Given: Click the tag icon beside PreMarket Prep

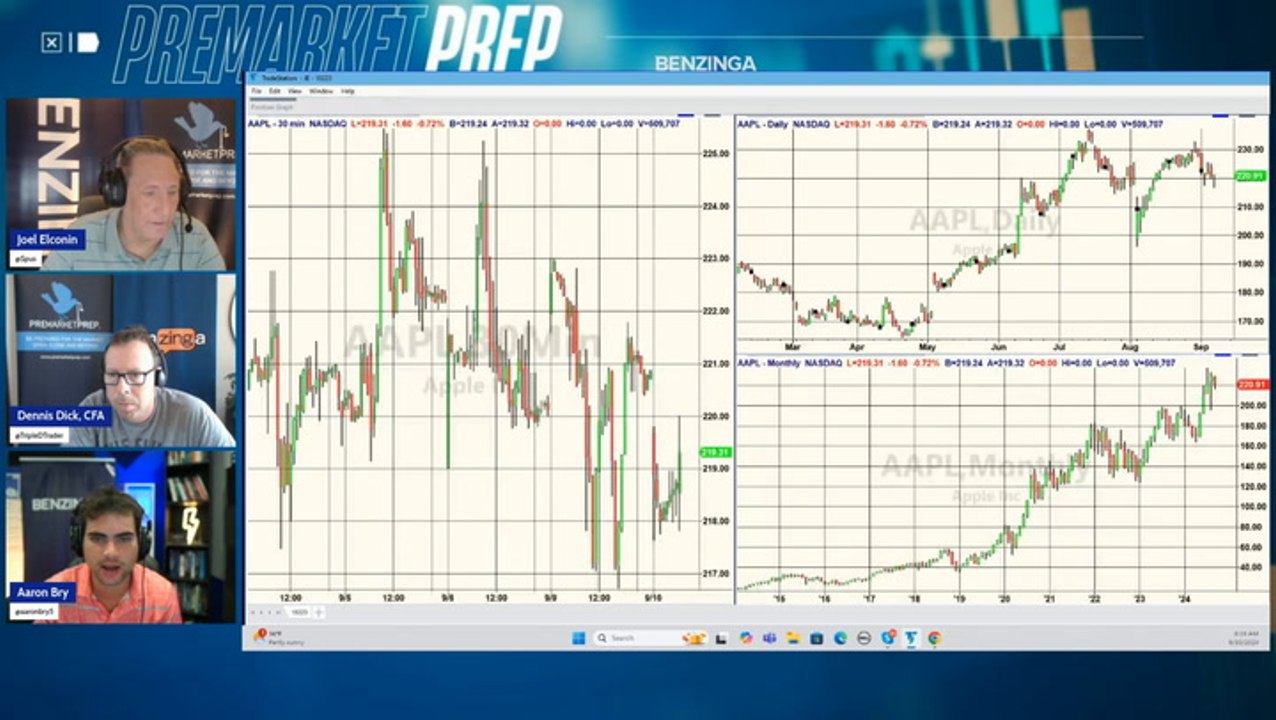Looking at the screenshot, I should 88,42.
